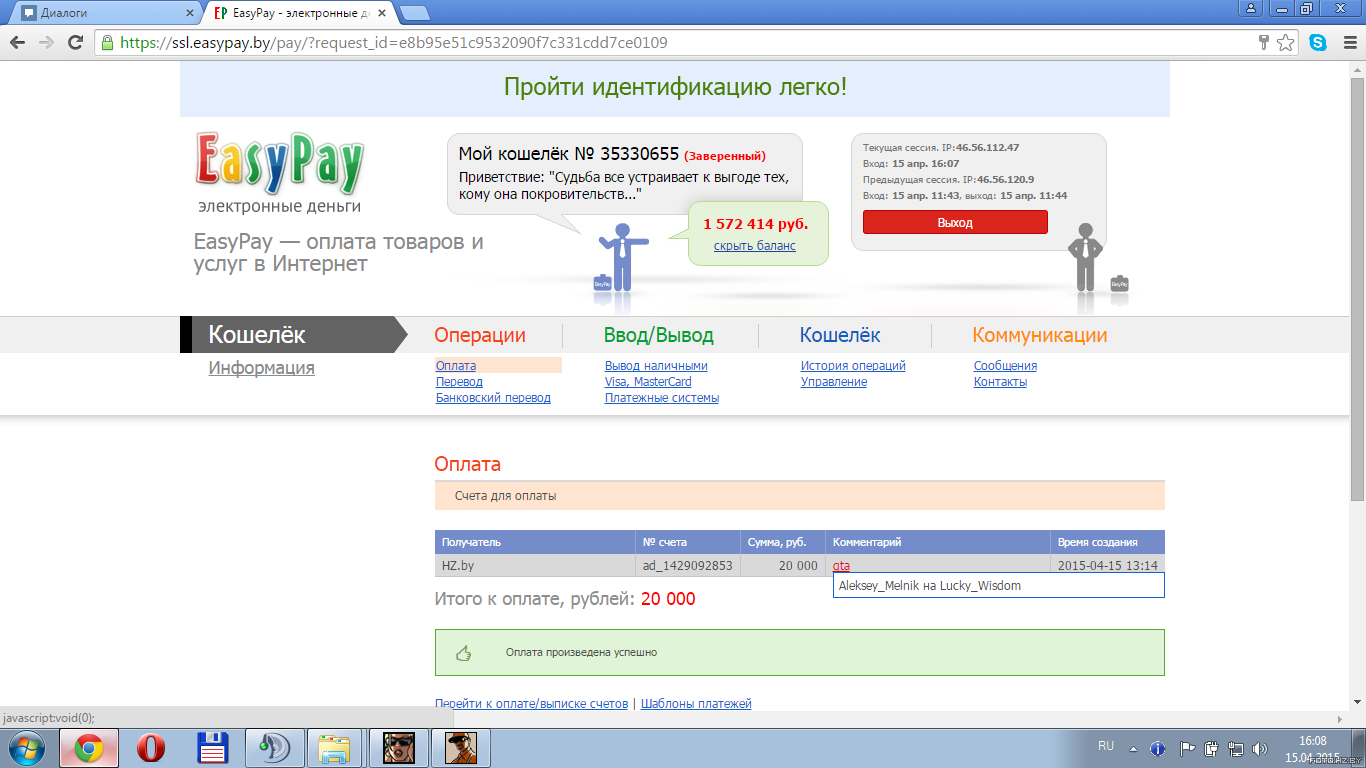Image resolution: width=1366 pixels, height=768 pixels.
Task: Close the EasyPay tab
Action: click(384, 13)
